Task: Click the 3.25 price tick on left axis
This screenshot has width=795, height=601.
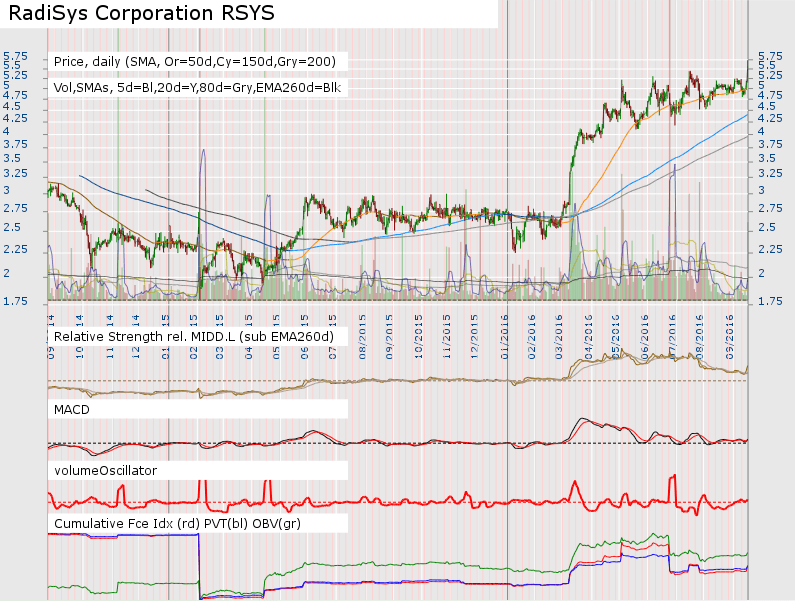Action: point(14,173)
